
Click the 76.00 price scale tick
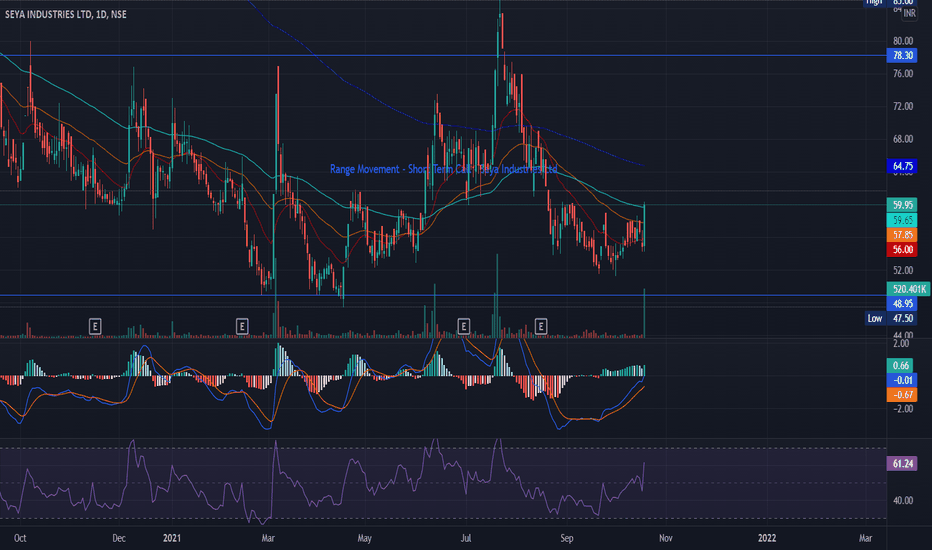903,74
